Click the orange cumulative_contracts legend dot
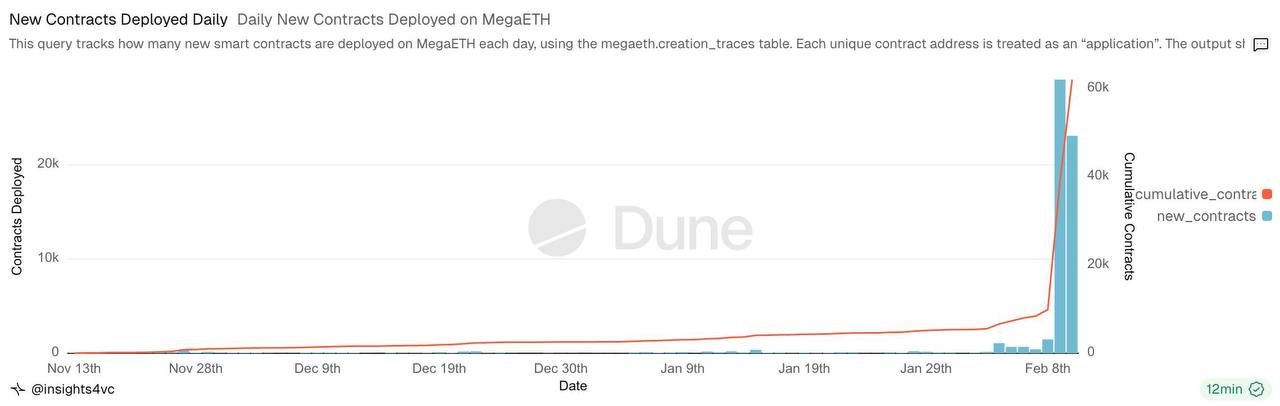The height and width of the screenshot is (406, 1280). pyautogui.click(x=1267, y=194)
